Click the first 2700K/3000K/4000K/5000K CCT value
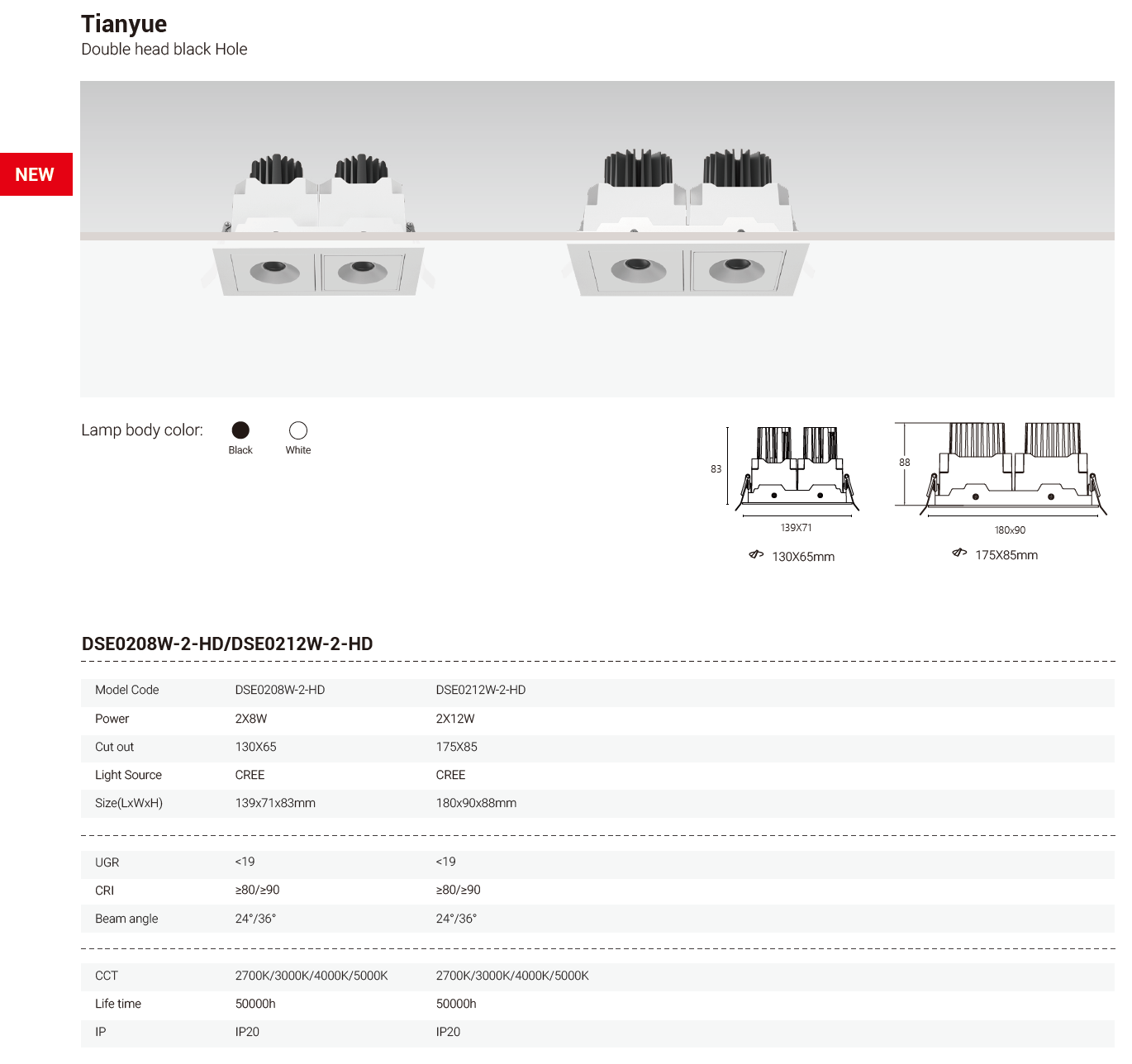 (x=312, y=976)
